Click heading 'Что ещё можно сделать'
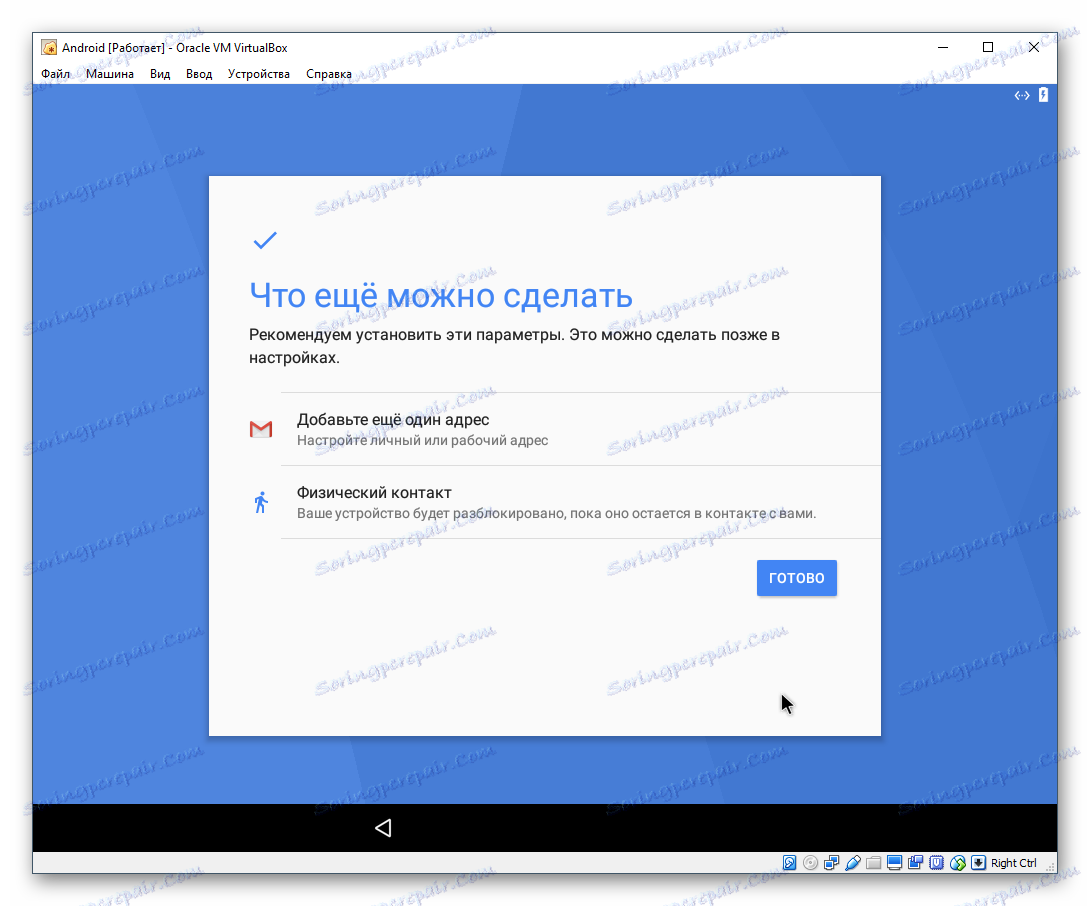This screenshot has width=1090, height=906. pos(441,296)
